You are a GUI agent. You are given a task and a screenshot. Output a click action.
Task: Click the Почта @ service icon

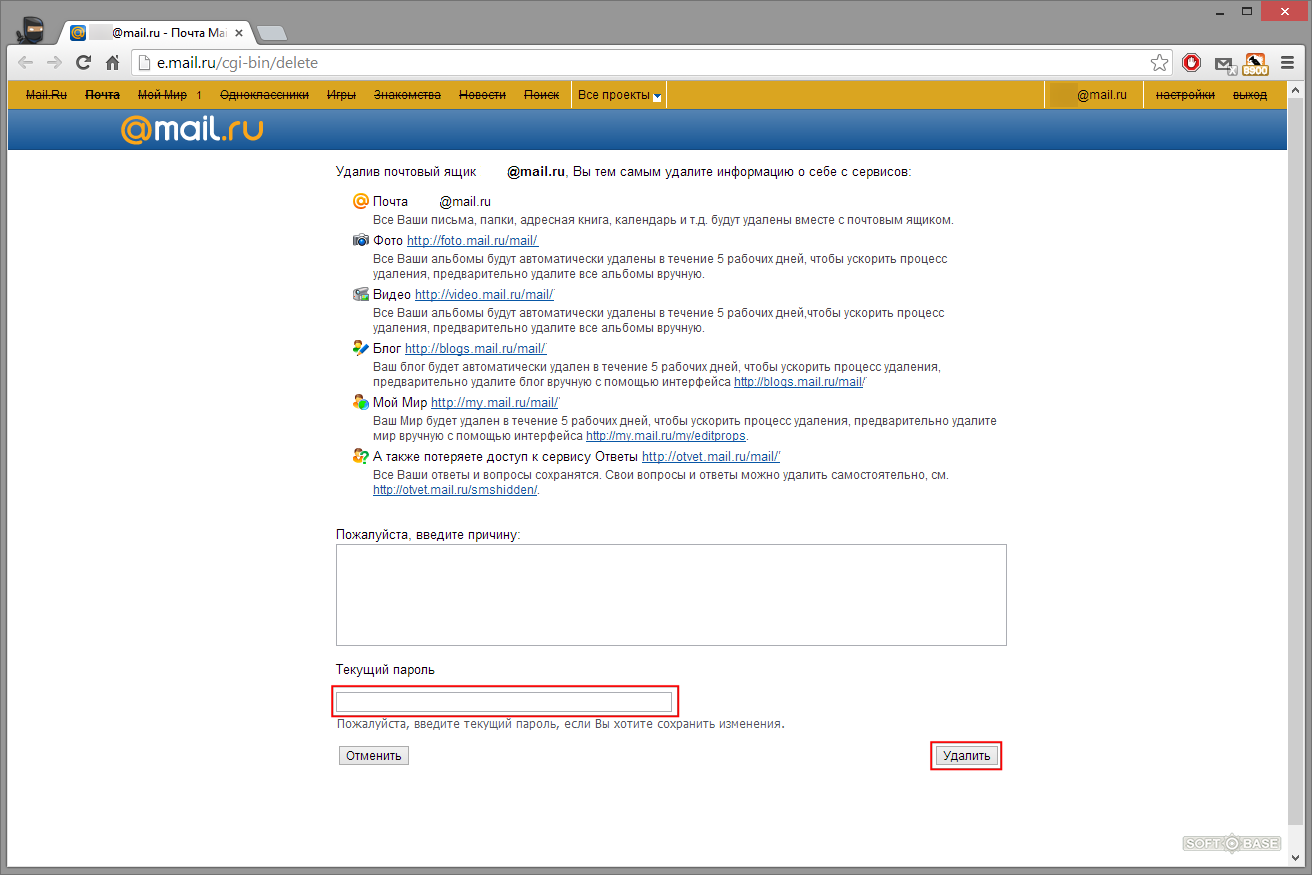tap(361, 201)
